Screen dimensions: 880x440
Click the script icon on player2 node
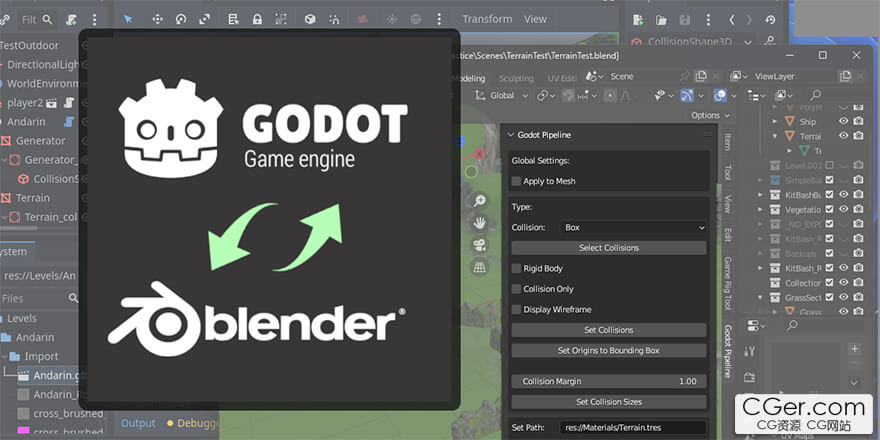(68, 103)
